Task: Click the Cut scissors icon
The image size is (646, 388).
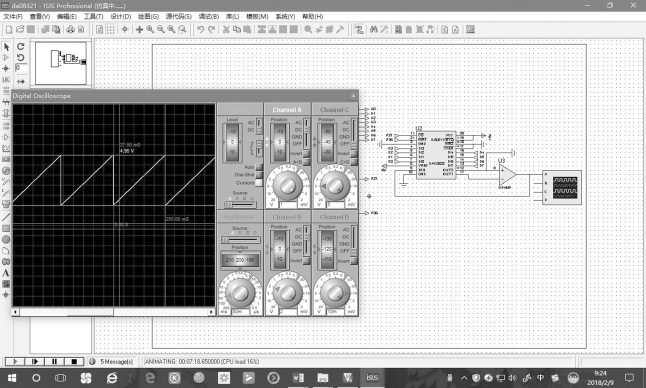Action: coord(226,29)
